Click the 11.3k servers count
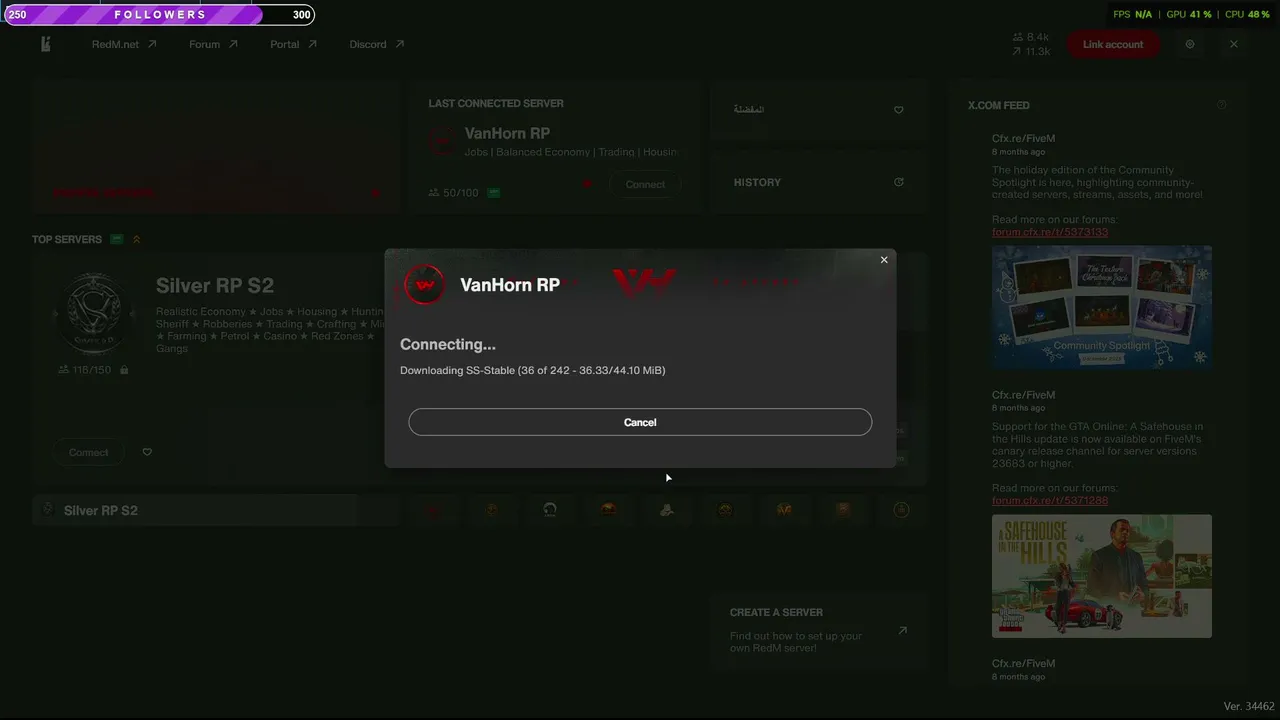This screenshot has height=720, width=1280. tap(1031, 51)
